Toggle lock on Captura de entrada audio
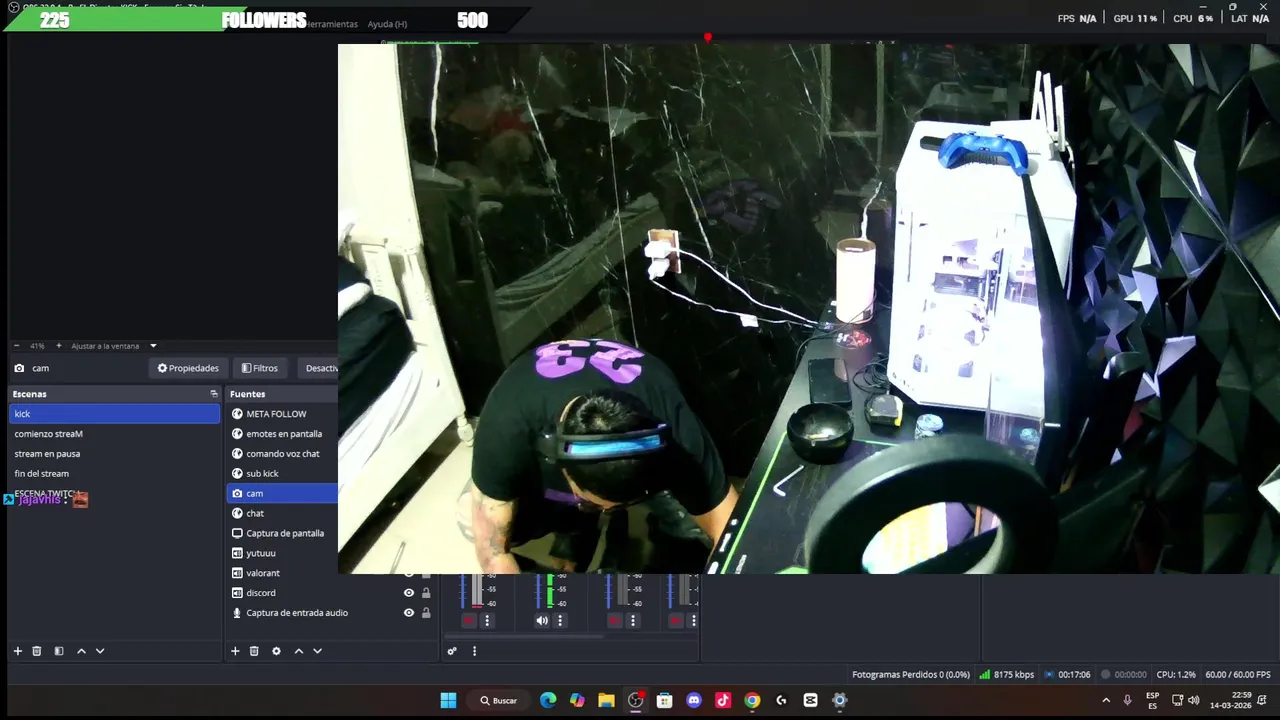Viewport: 1280px width, 720px height. (x=426, y=613)
